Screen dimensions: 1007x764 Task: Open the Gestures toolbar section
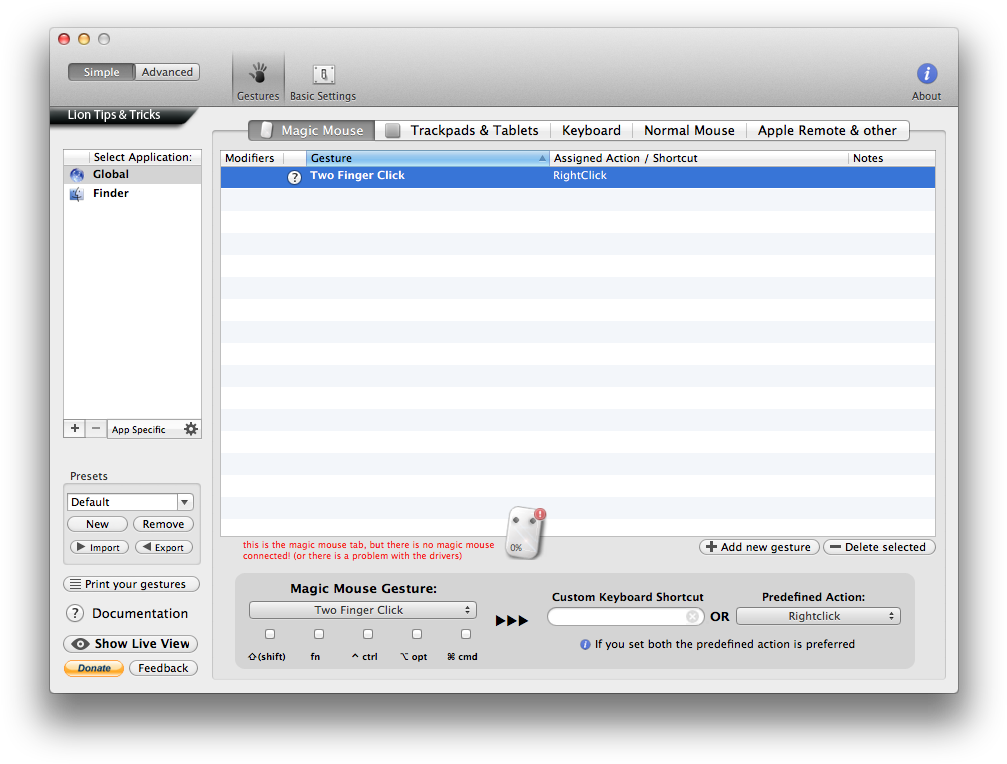pos(258,82)
